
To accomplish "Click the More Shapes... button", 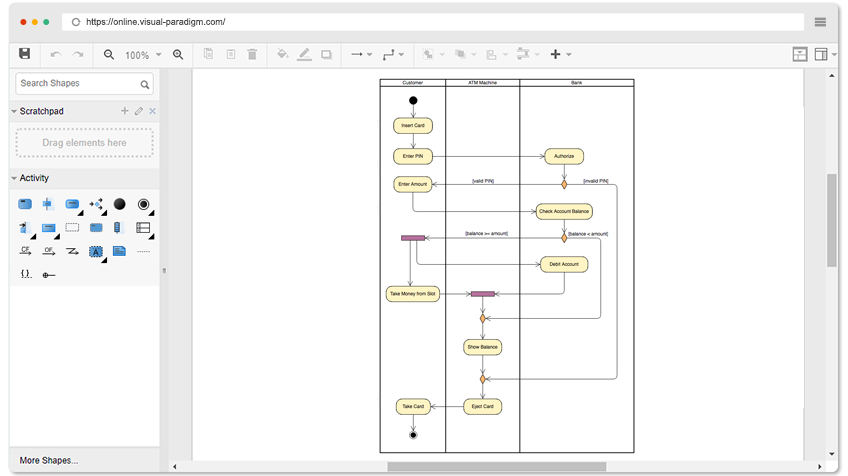I will [49, 461].
